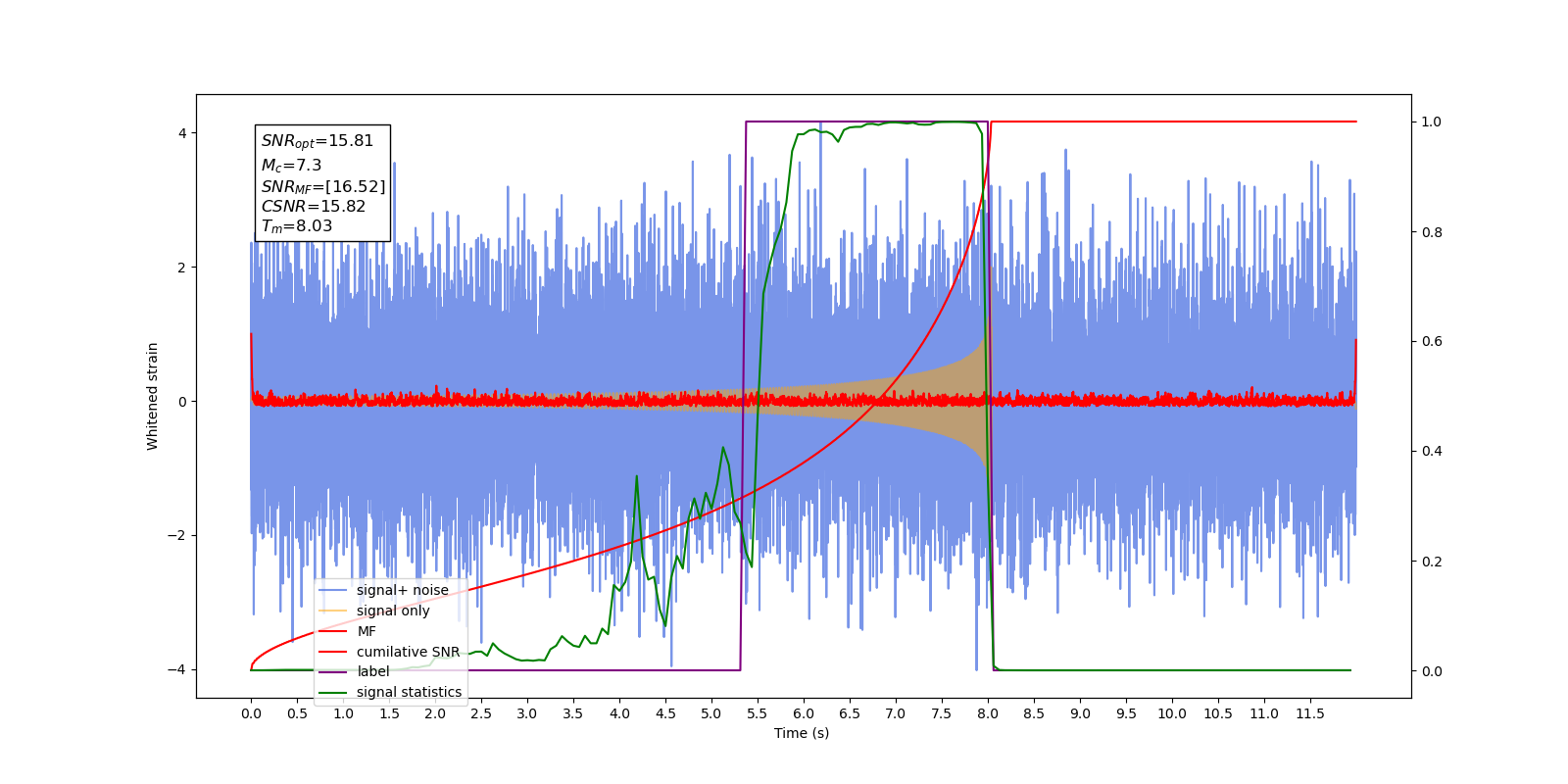The width and height of the screenshot is (1568, 784).
Task: Click the 'MF' legend label
Action: coord(367,631)
